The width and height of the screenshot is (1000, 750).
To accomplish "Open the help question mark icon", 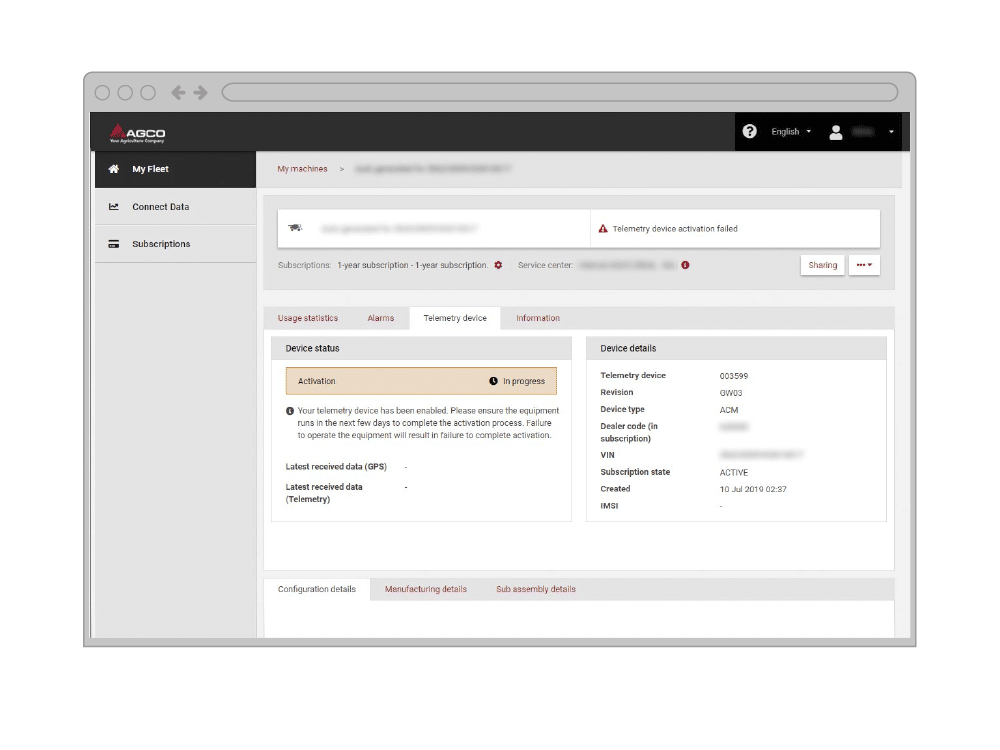I will [749, 131].
